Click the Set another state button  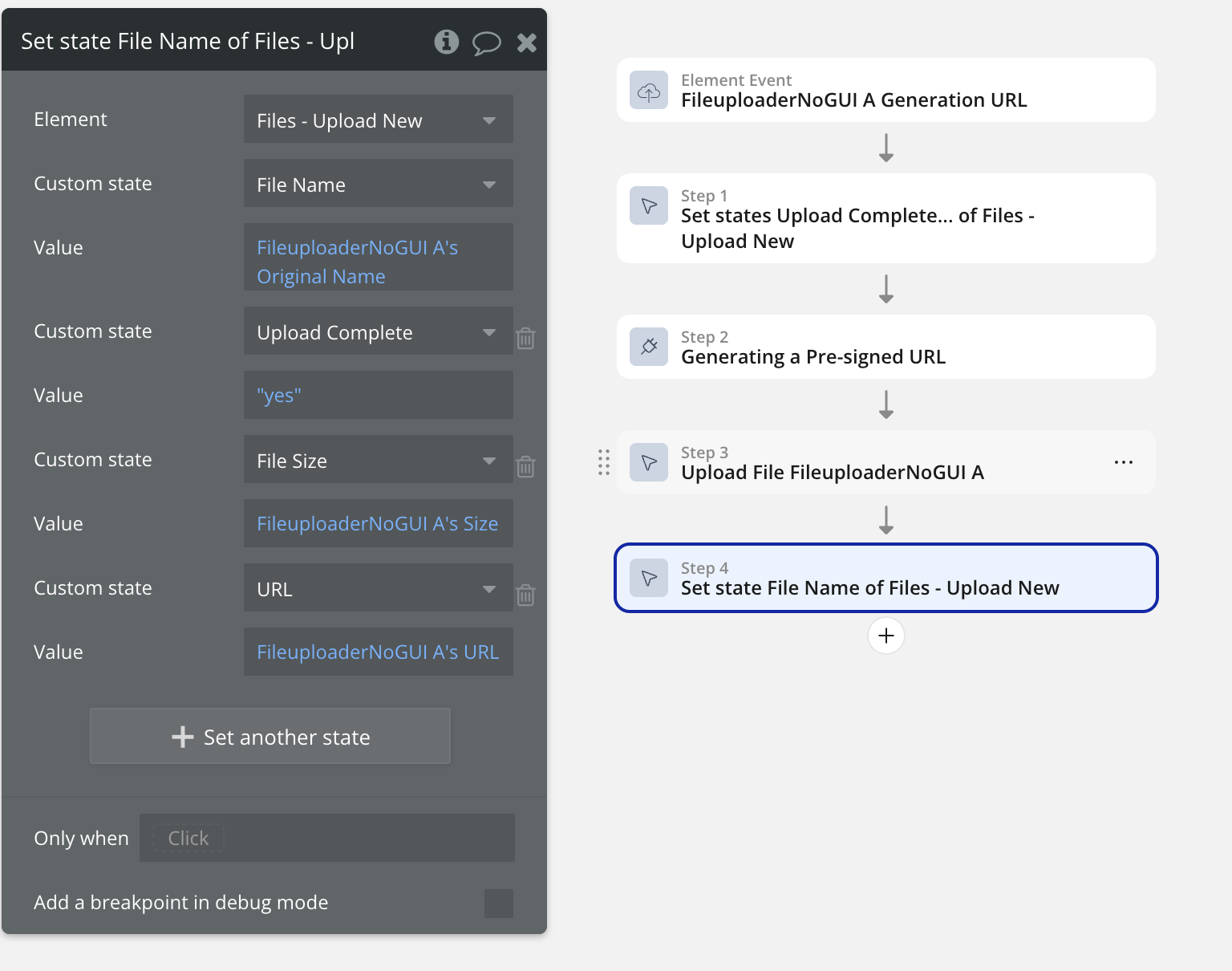point(270,736)
